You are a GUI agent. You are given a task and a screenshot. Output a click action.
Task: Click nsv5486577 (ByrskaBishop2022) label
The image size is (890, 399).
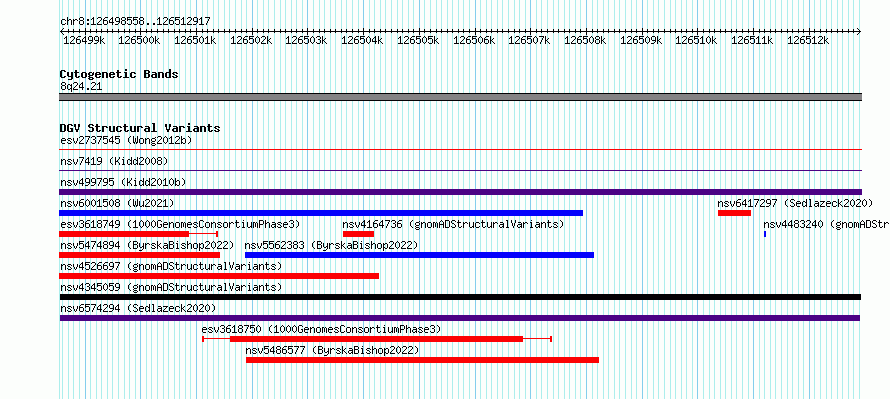click(332, 350)
